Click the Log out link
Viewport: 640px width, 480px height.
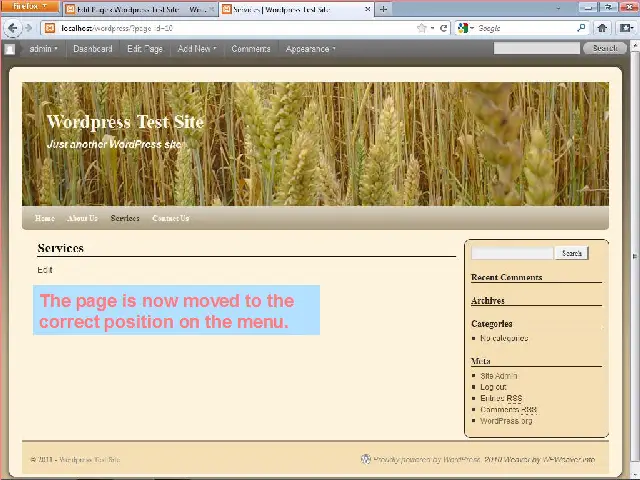click(493, 387)
